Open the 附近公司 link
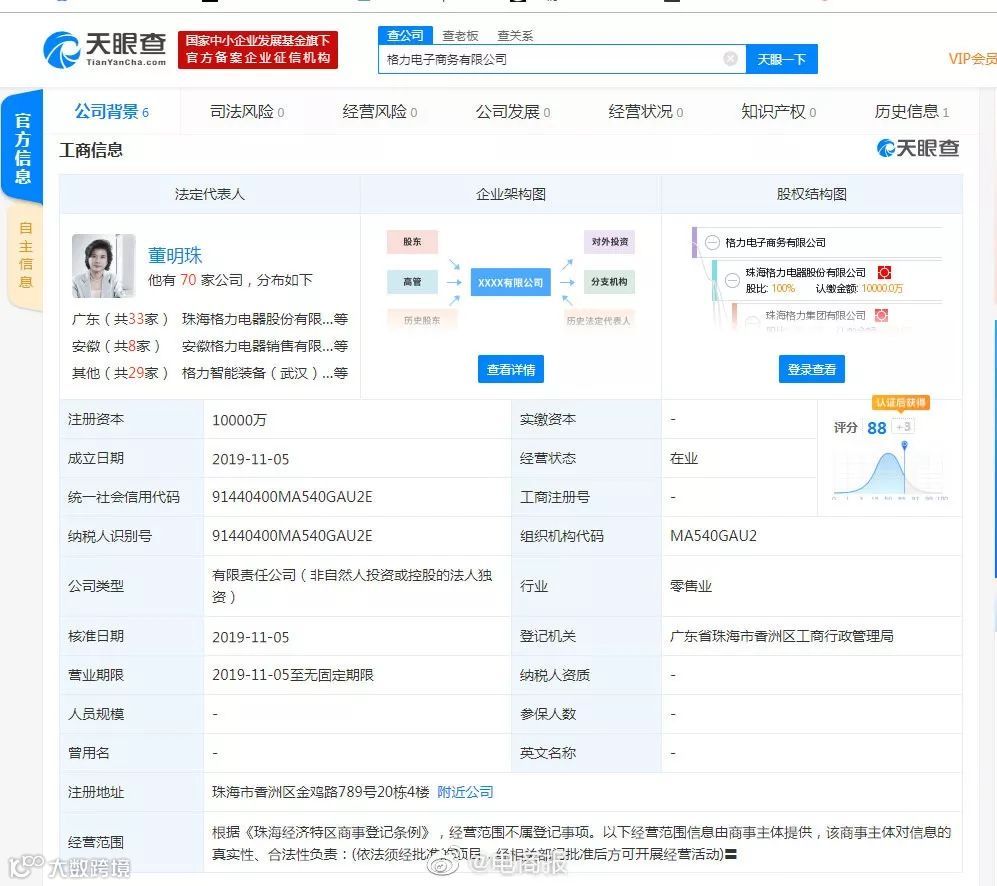Image resolution: width=997 pixels, height=886 pixels. pyautogui.click(x=465, y=792)
